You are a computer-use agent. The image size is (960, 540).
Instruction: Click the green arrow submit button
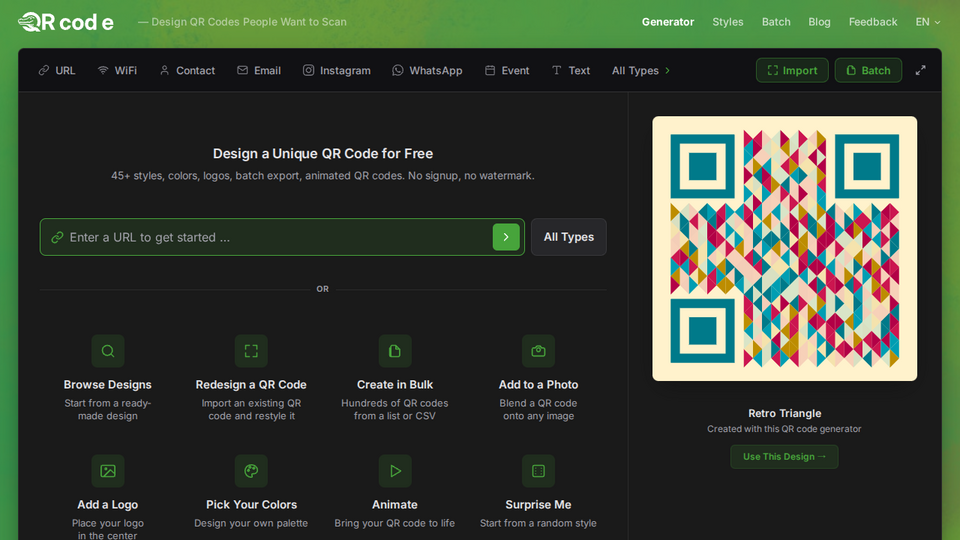(506, 237)
